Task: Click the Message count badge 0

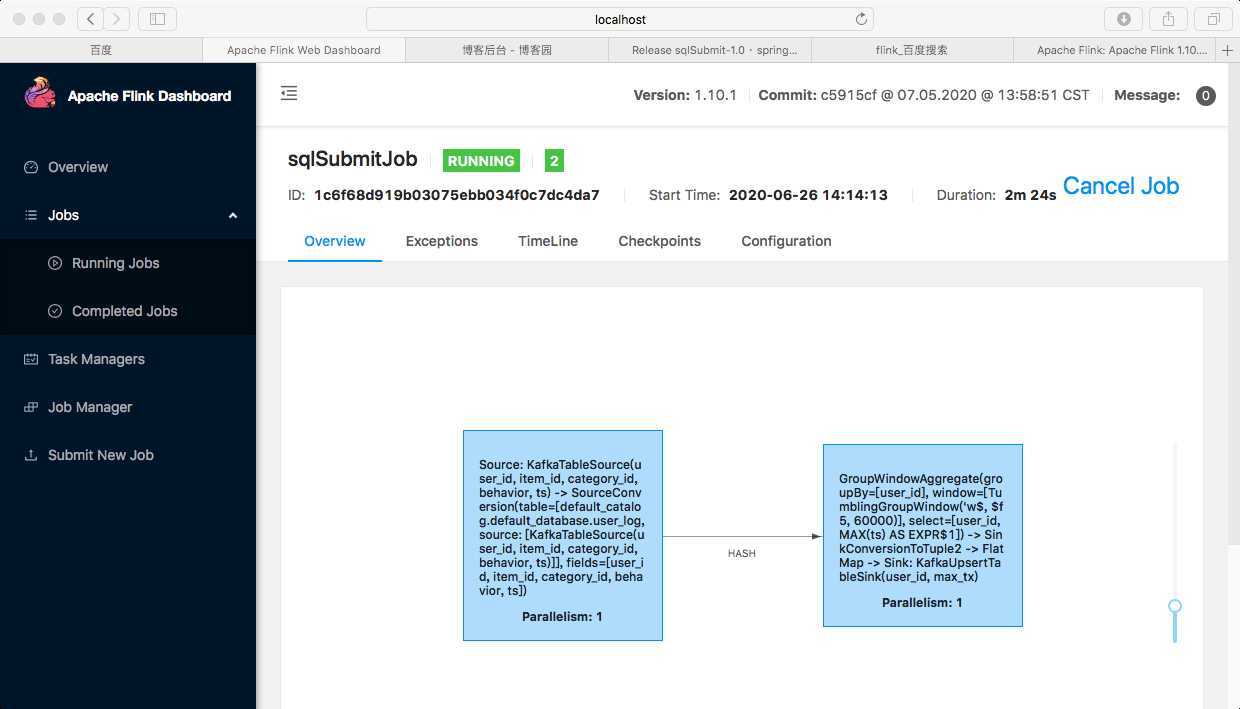Action: (x=1206, y=96)
